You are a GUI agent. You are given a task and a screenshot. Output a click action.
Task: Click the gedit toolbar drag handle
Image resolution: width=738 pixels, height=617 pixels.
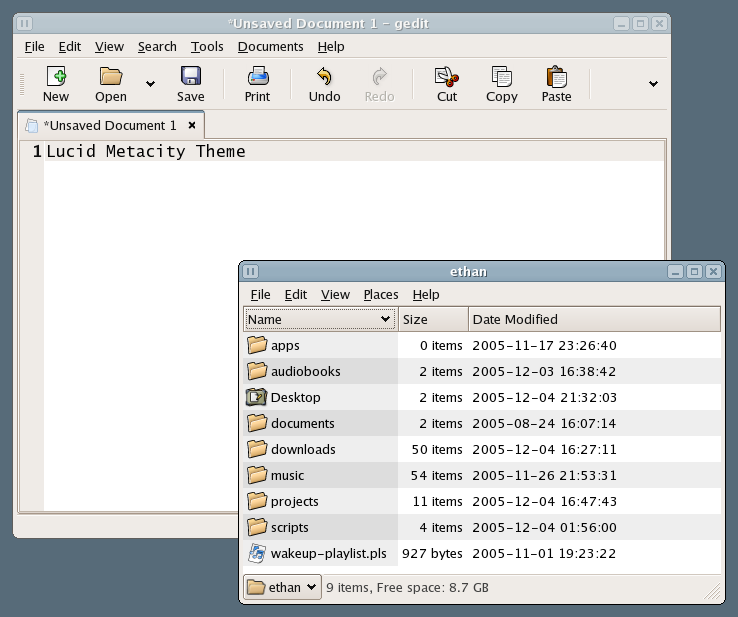tap(22, 84)
